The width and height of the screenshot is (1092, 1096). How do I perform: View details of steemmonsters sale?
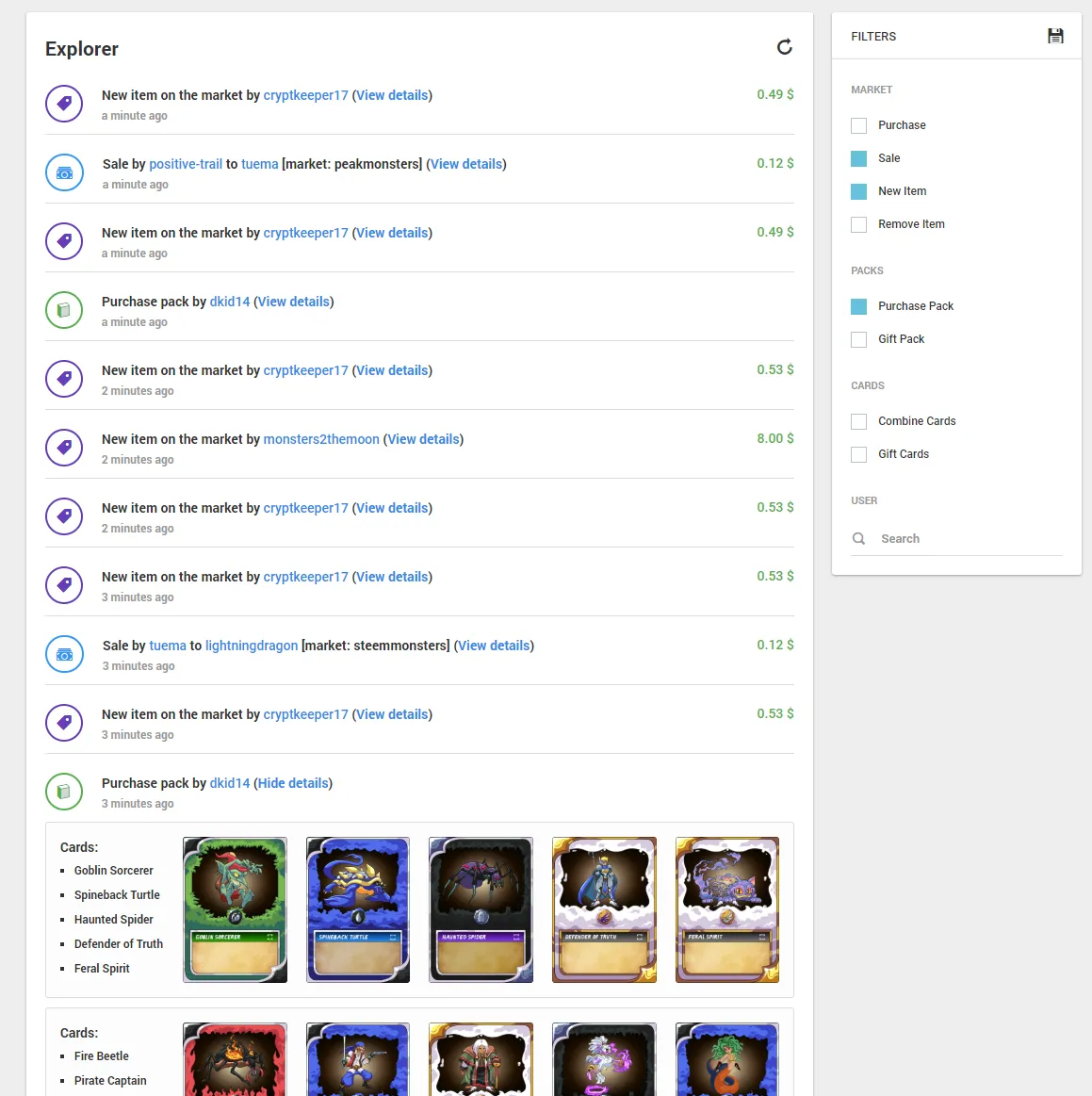click(x=494, y=646)
